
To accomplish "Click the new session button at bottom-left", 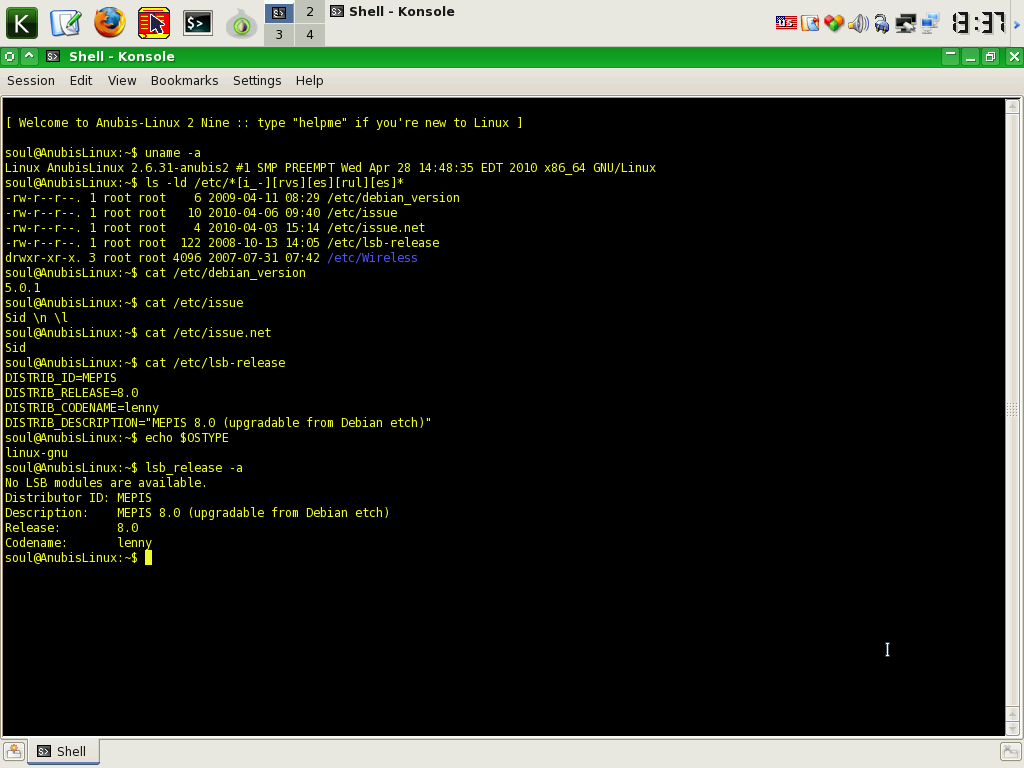I will coord(14,752).
